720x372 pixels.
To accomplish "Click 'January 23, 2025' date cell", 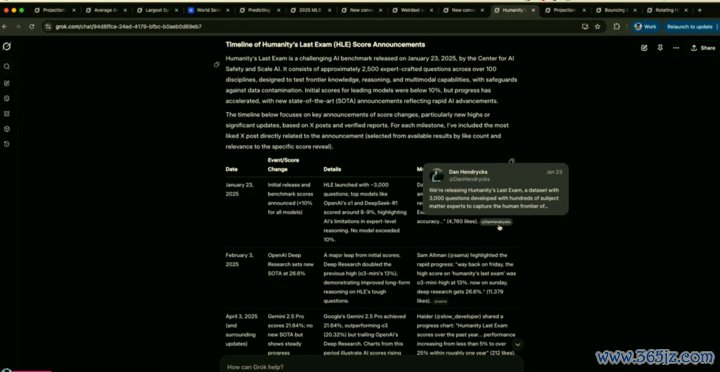I will coord(240,189).
